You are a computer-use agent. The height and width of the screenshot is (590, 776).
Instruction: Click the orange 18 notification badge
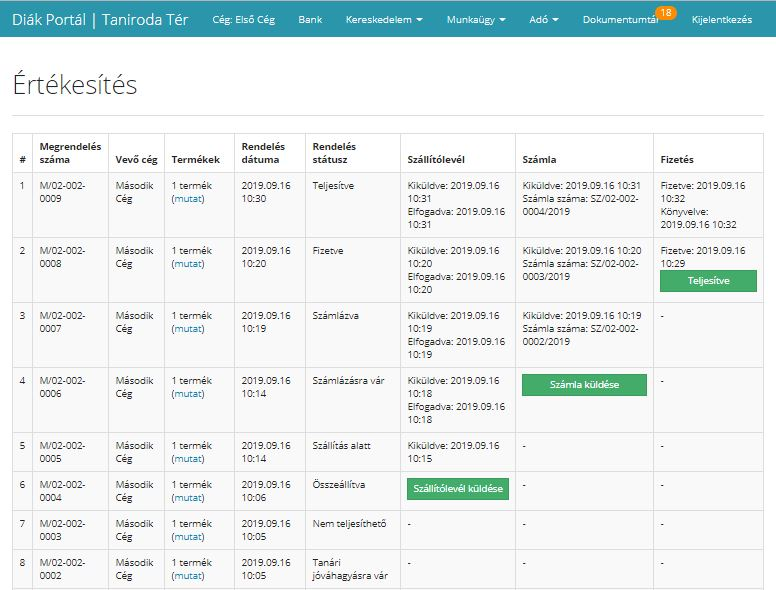(x=666, y=12)
